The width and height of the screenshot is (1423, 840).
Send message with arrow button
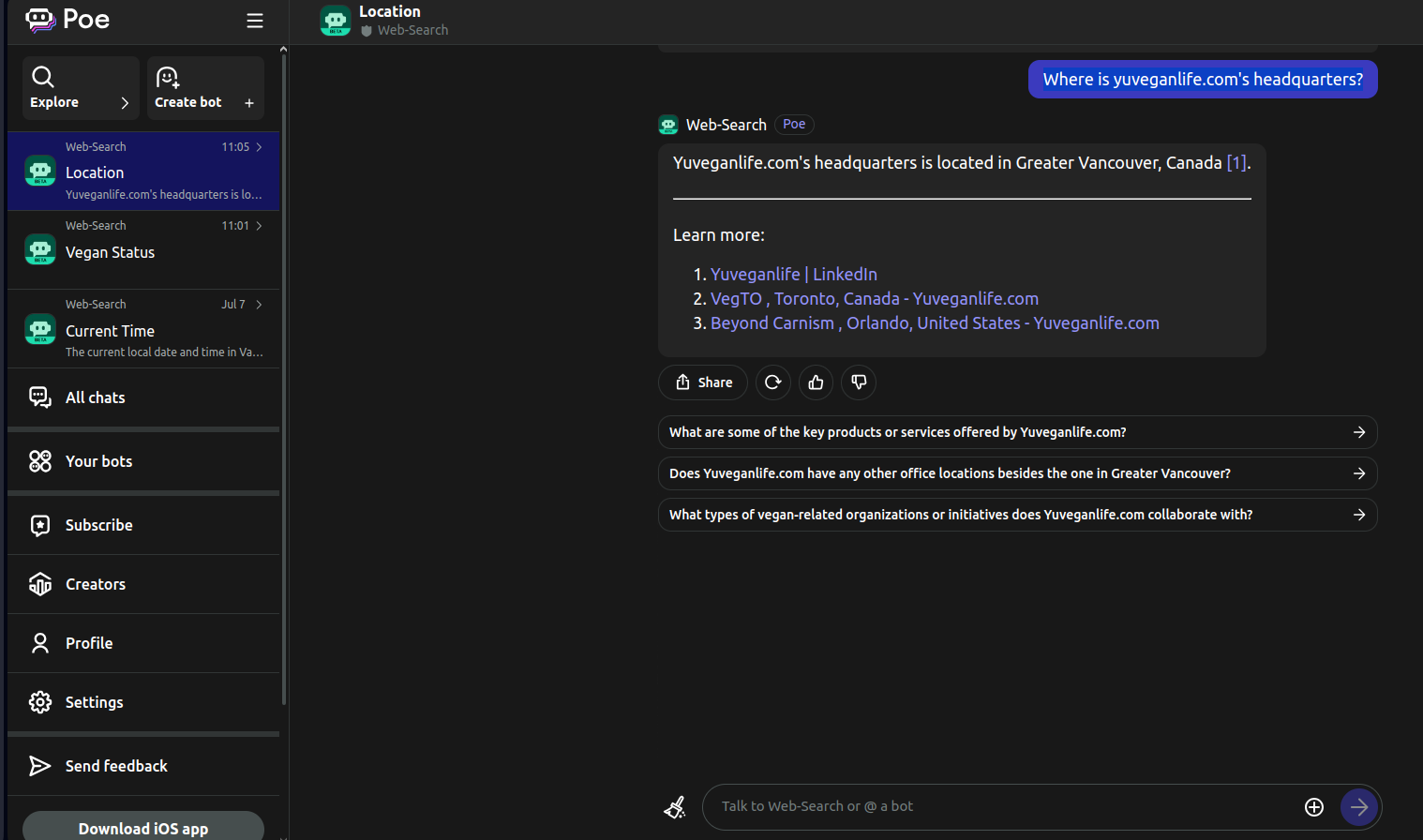click(x=1359, y=807)
